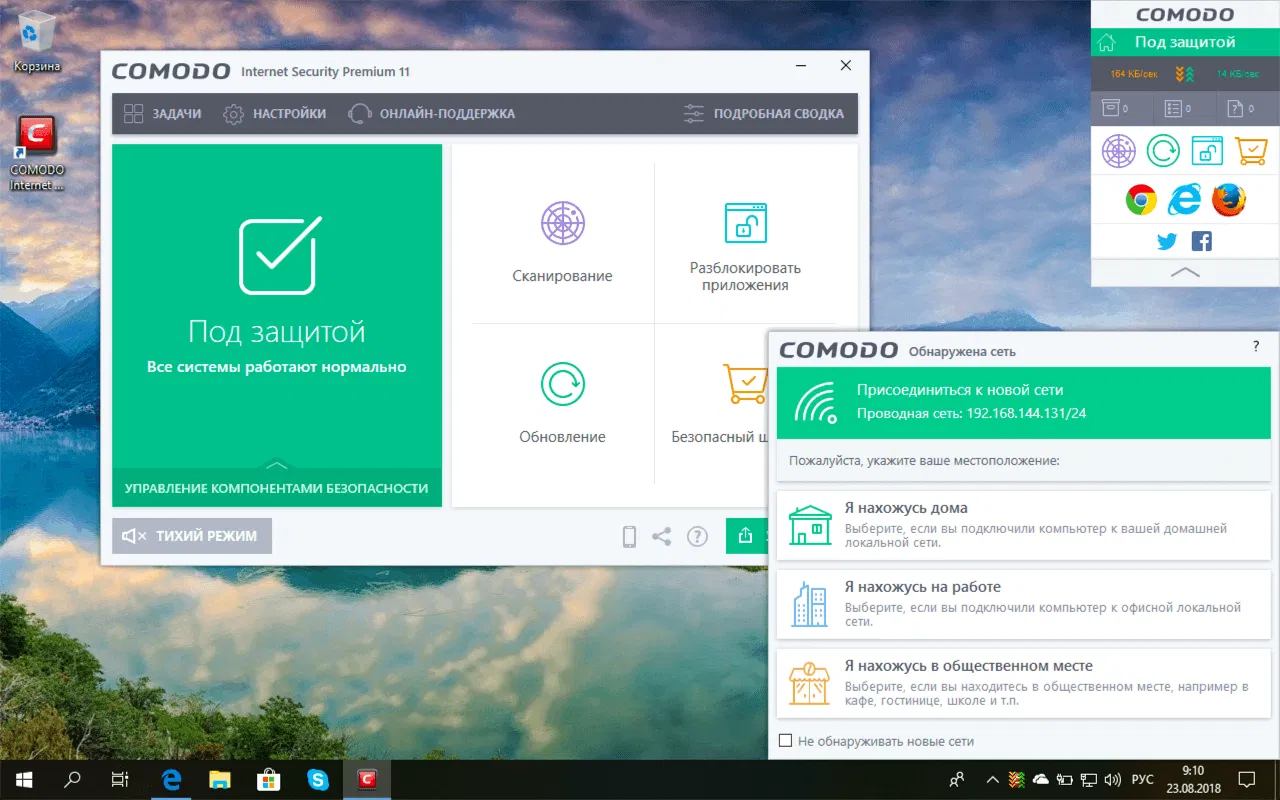Open the purple Scan icon in the widget
This screenshot has height=800, width=1280.
point(1118,150)
